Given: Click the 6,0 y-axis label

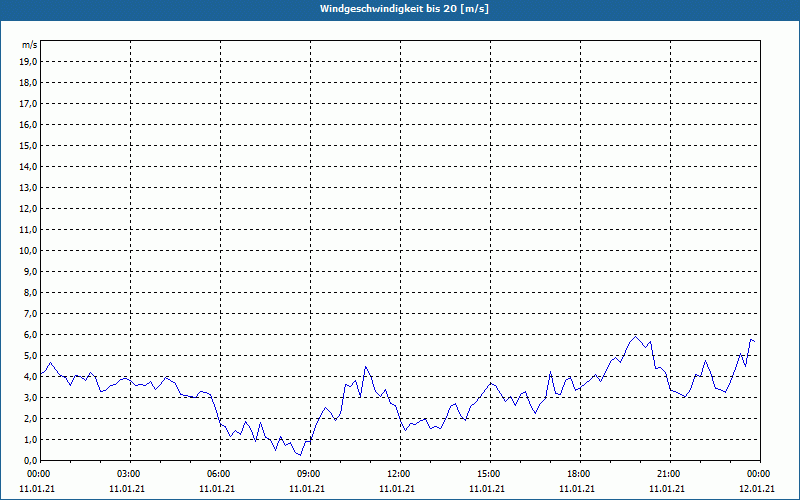Looking at the screenshot, I should click(30, 334).
